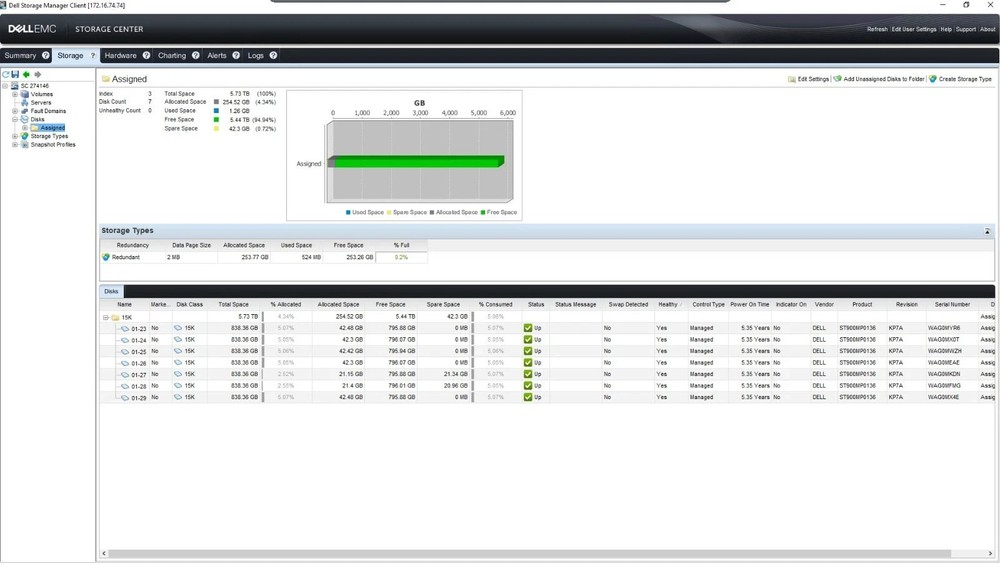
Task: Open help icon next to Alerts tab
Action: [x=236, y=56]
